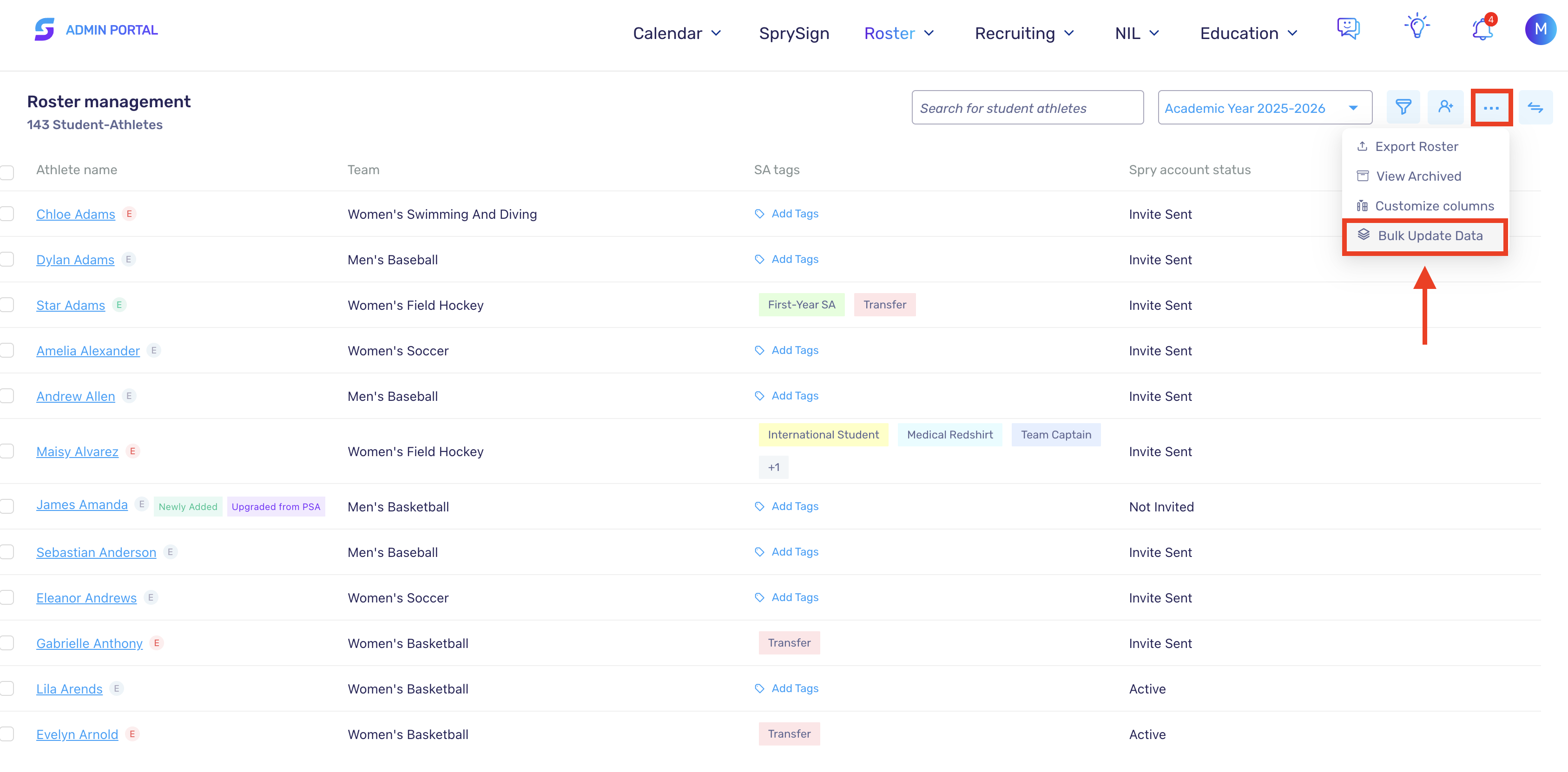Open Chloe Adams athlete profile link
1568x772 pixels.
(75, 214)
